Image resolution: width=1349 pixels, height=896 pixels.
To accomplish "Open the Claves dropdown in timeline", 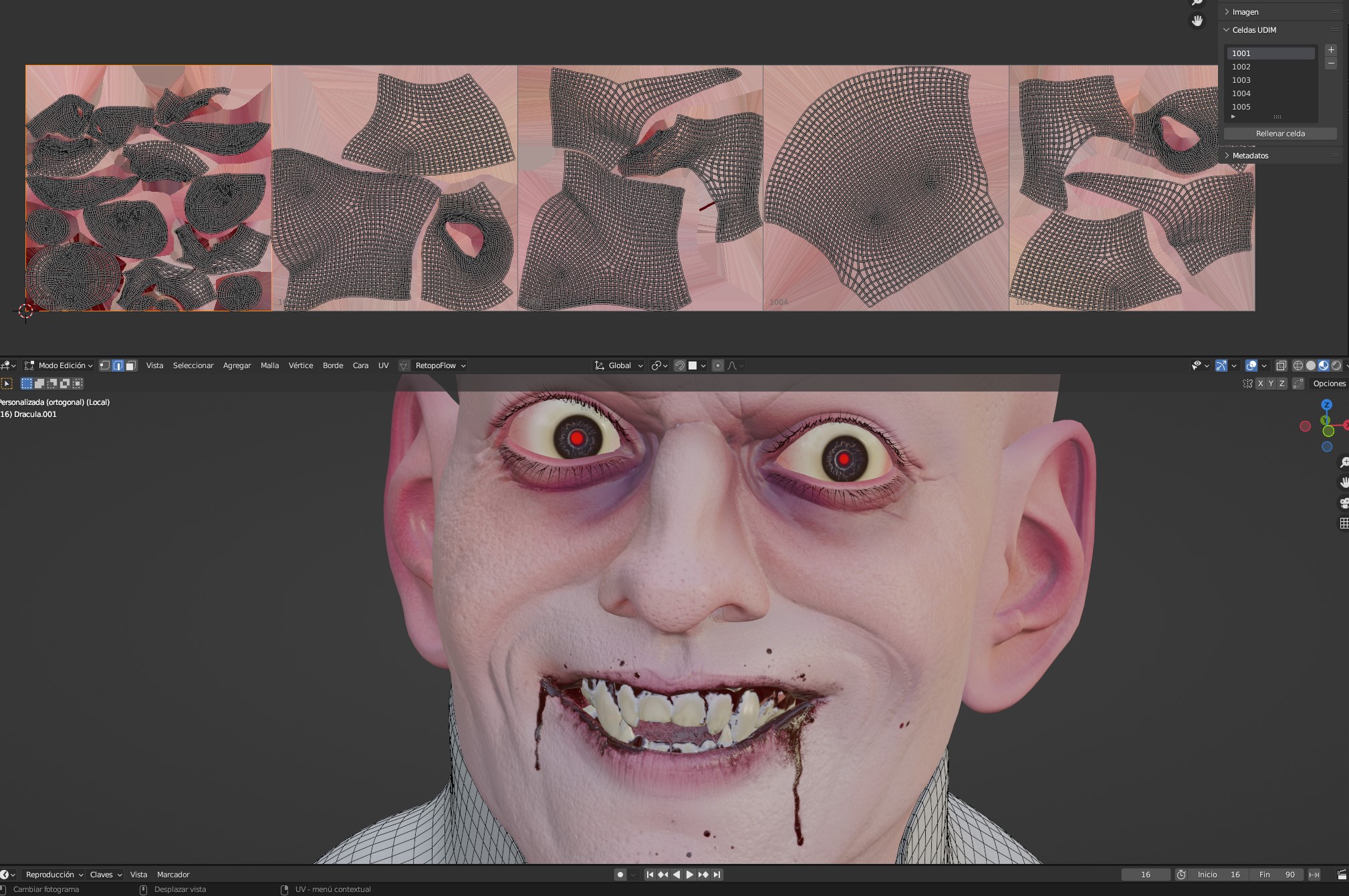I will pos(106,875).
